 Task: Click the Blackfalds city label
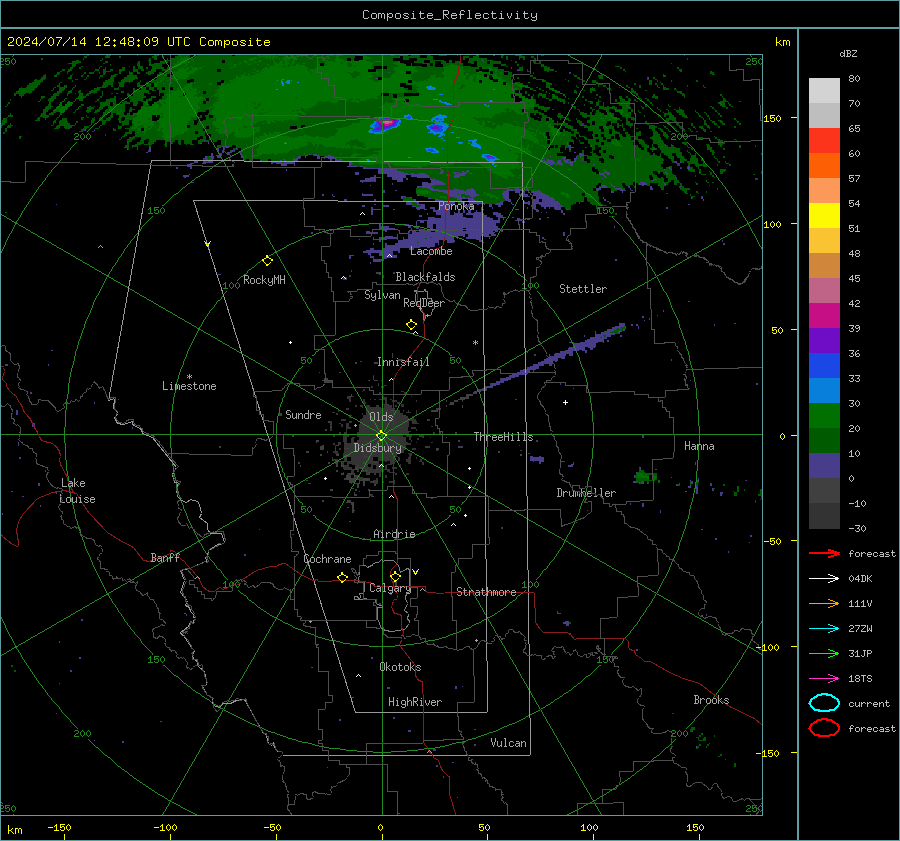425,277
